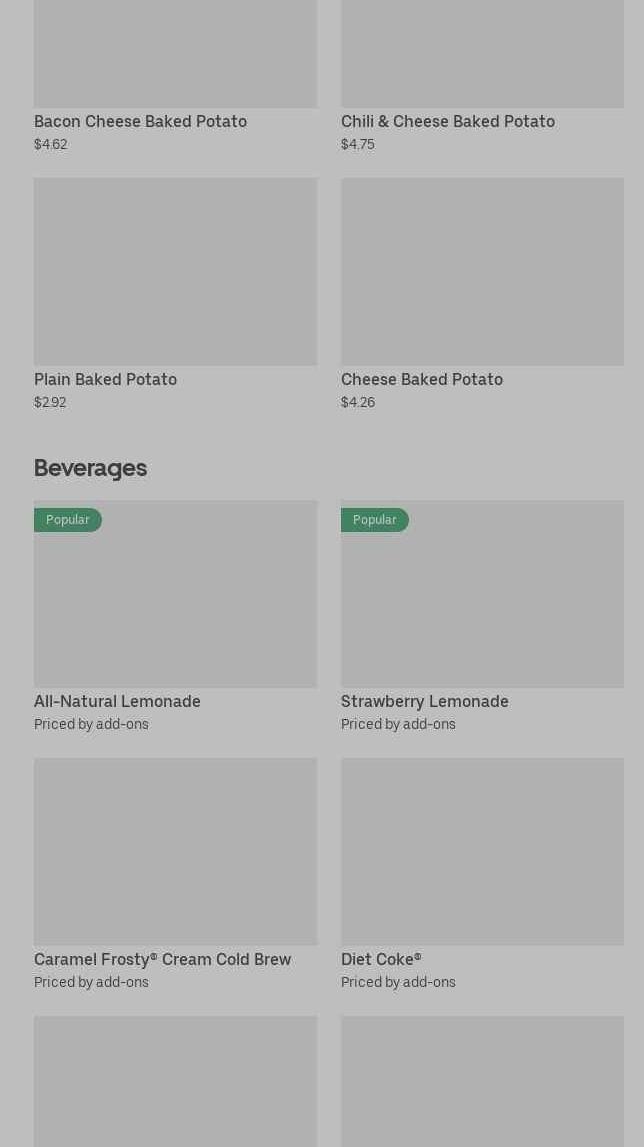Screen dimensions: 644x1147
Task: View the Caramel Frosty Cream Cold Brew photo
Action: coord(175,851)
